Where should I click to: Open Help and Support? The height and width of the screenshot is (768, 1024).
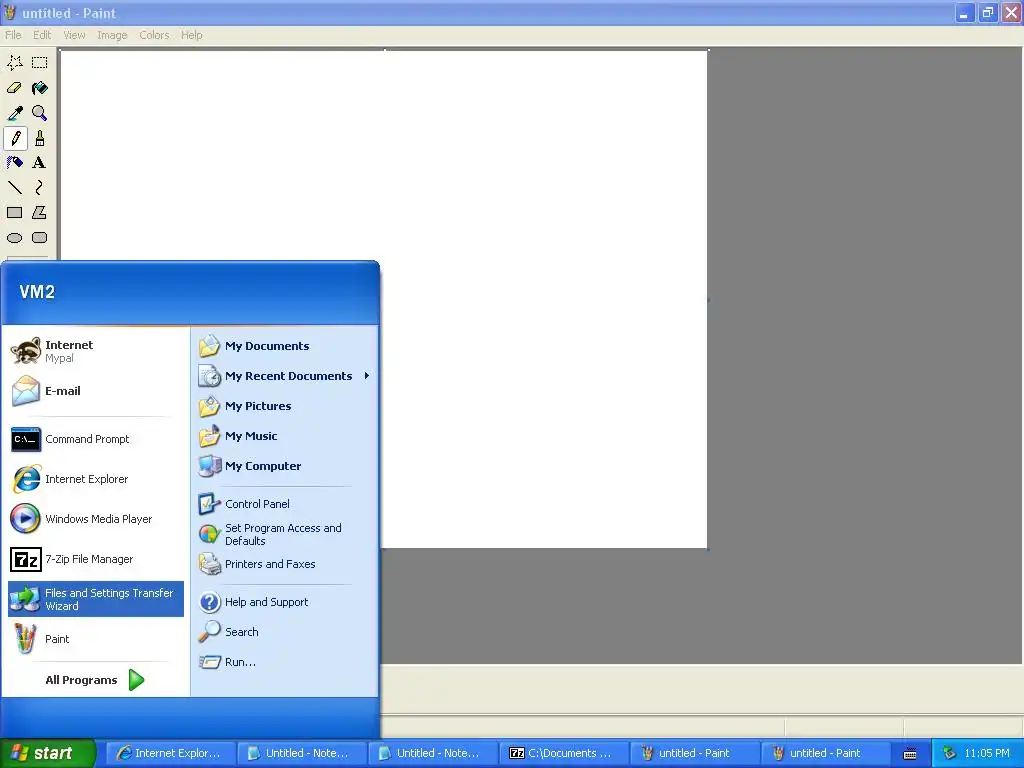point(285,602)
